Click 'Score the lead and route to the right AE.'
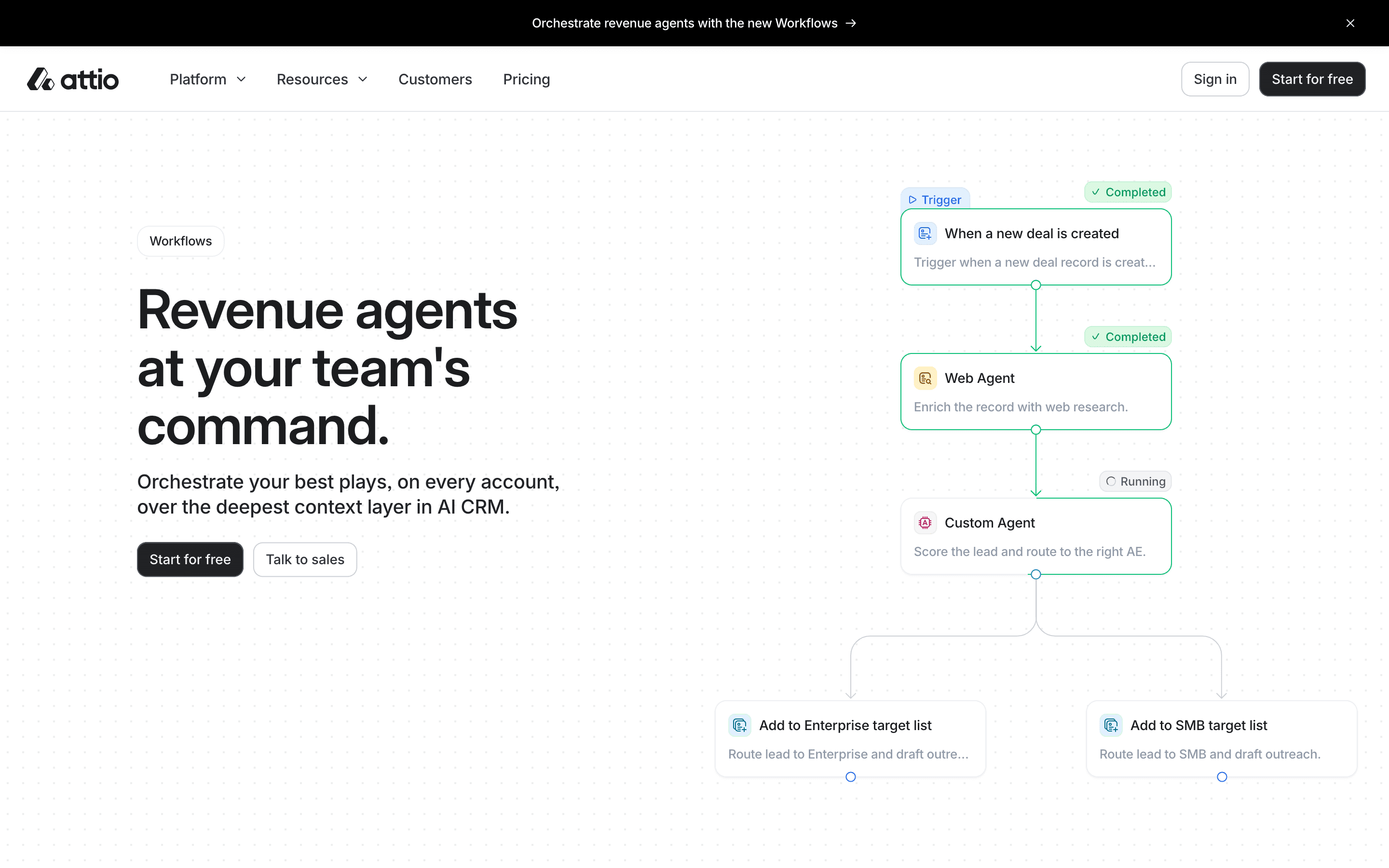 click(1030, 552)
